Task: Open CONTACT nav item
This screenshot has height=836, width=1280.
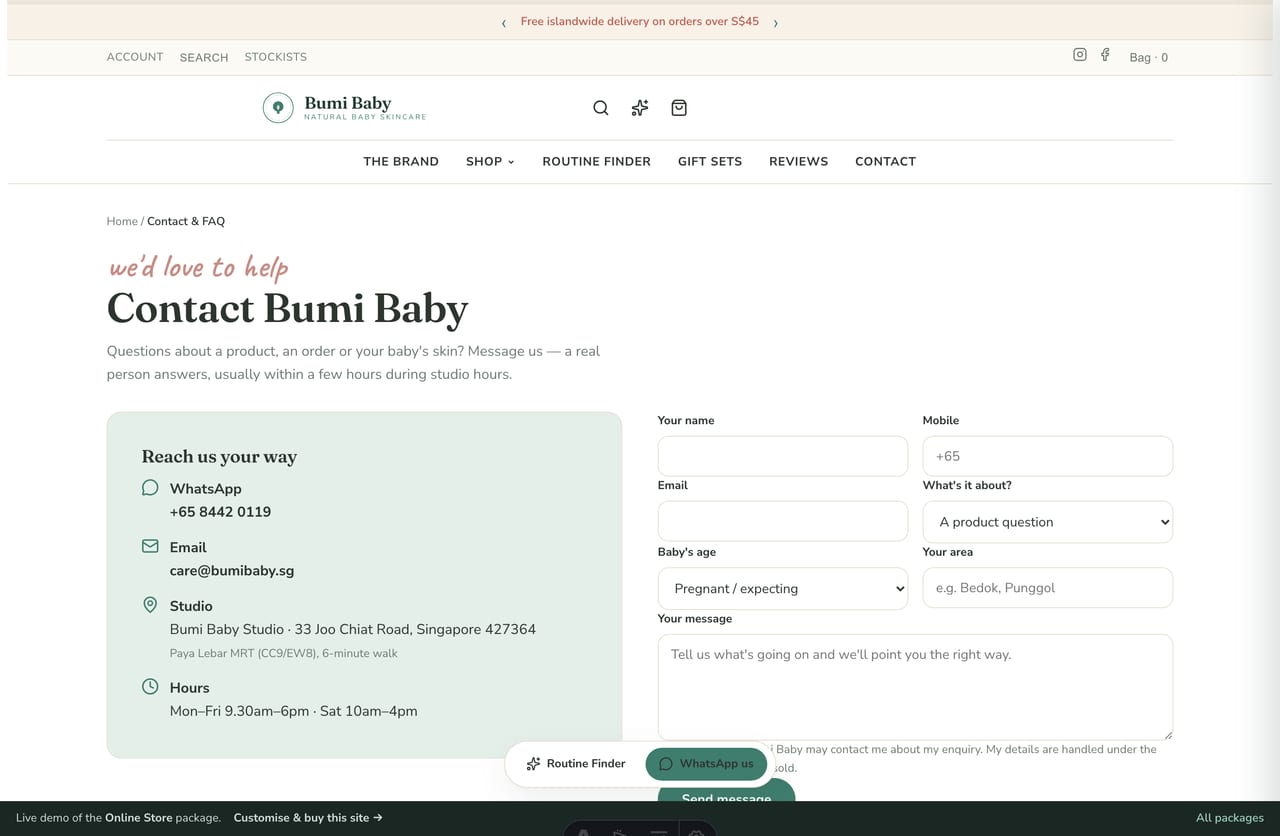Action: click(885, 161)
